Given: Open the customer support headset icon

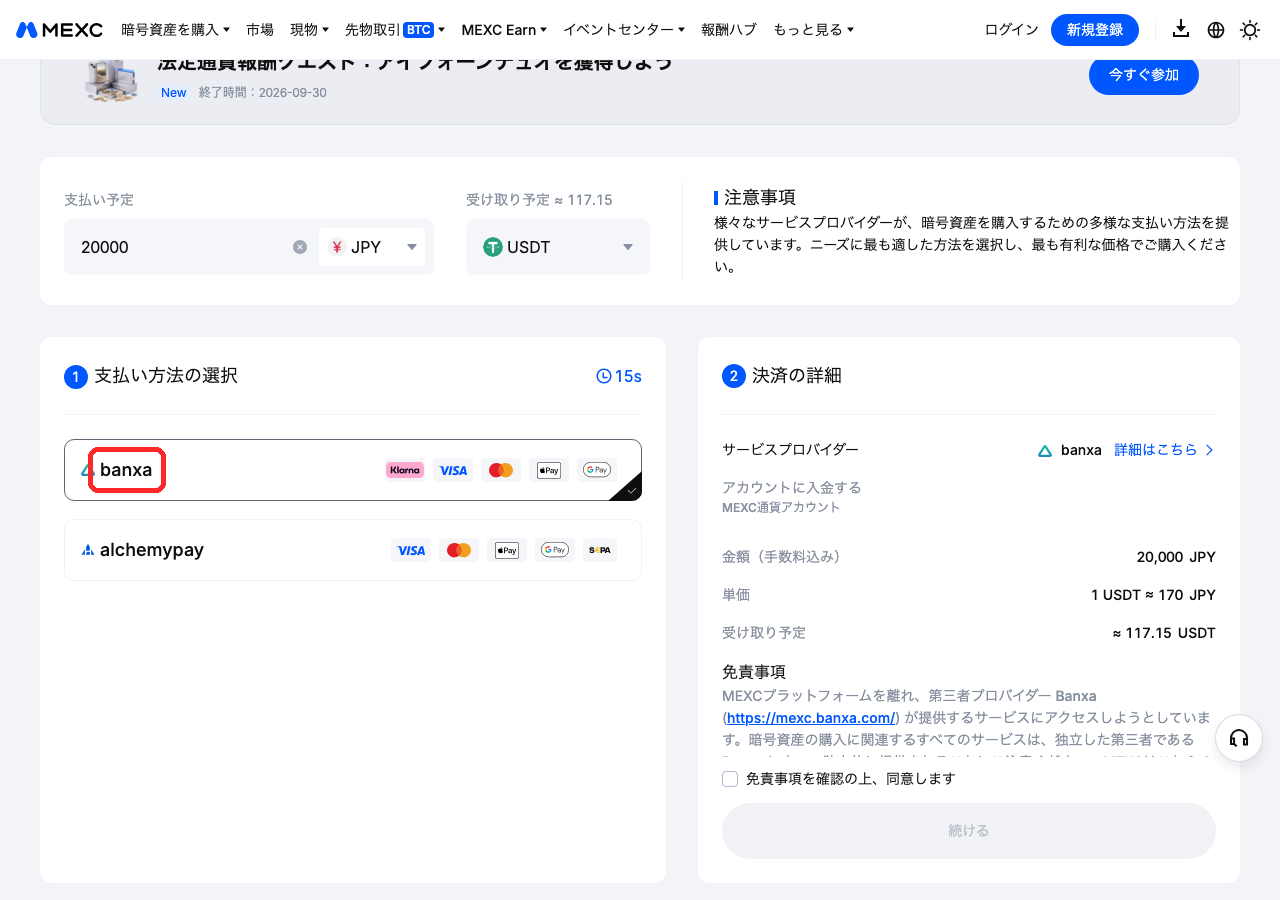Looking at the screenshot, I should 1239,739.
